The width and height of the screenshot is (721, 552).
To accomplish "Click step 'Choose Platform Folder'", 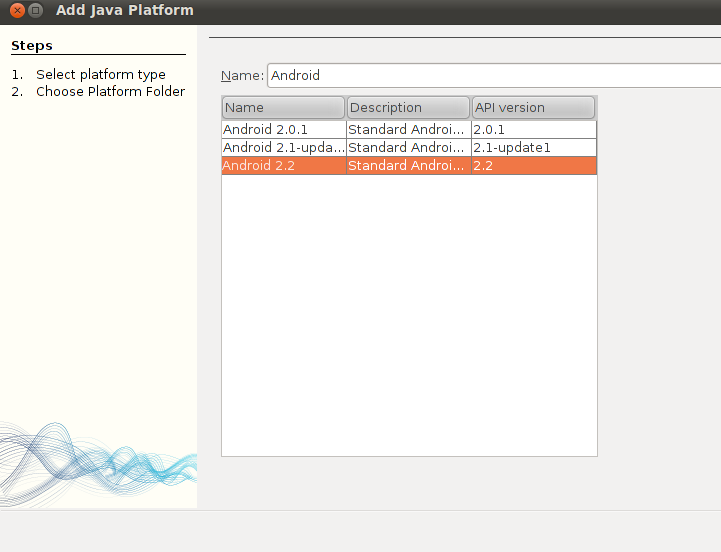I will click(x=110, y=92).
